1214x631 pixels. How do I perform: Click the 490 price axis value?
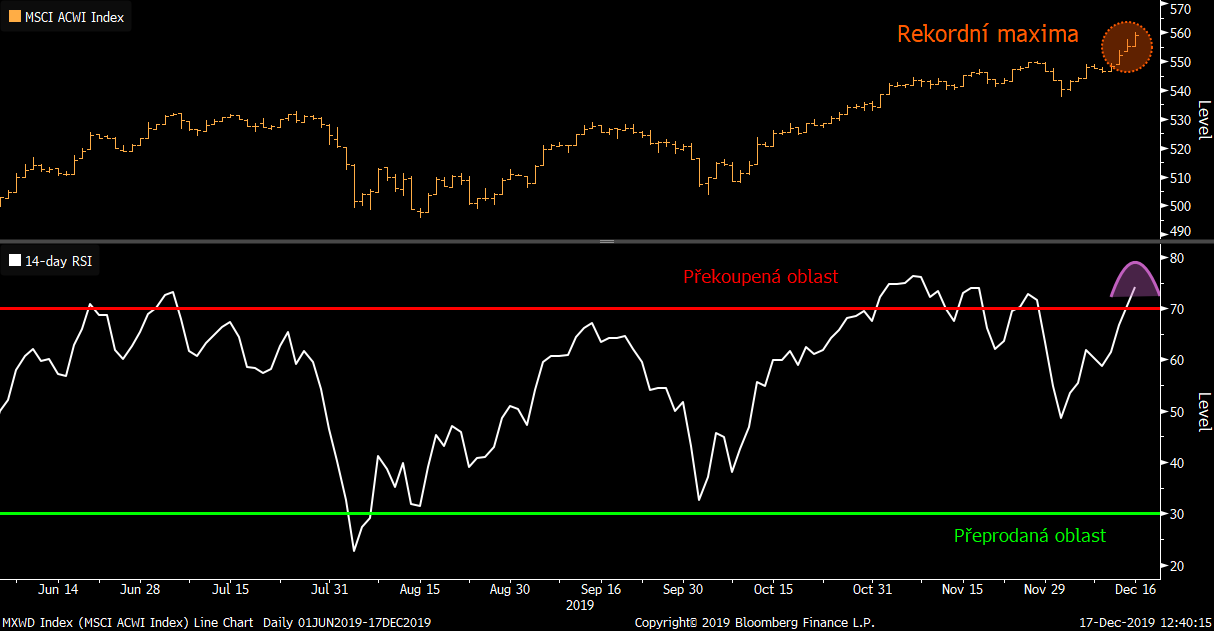(x=1178, y=231)
